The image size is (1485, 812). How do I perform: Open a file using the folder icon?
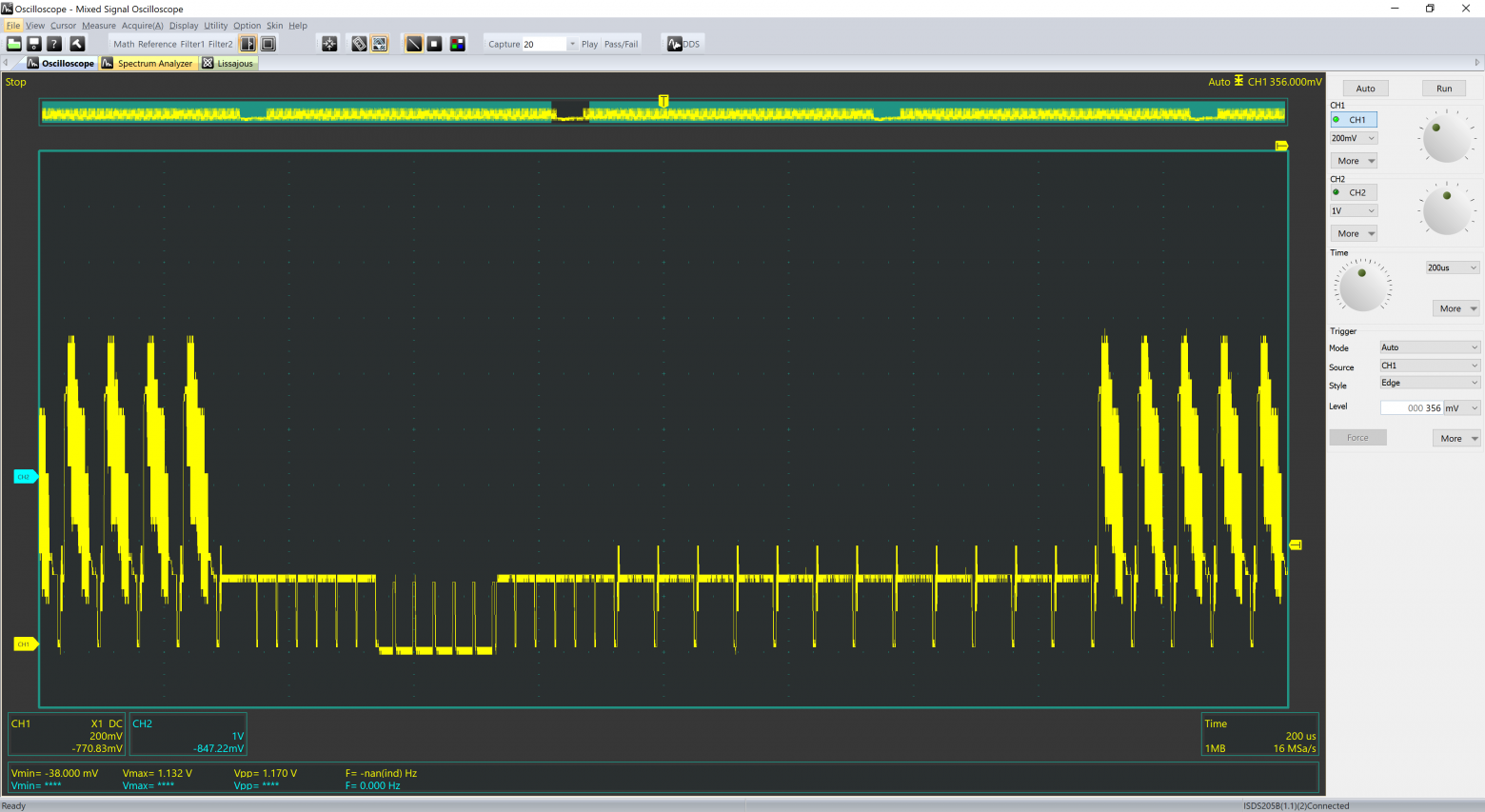(x=14, y=43)
